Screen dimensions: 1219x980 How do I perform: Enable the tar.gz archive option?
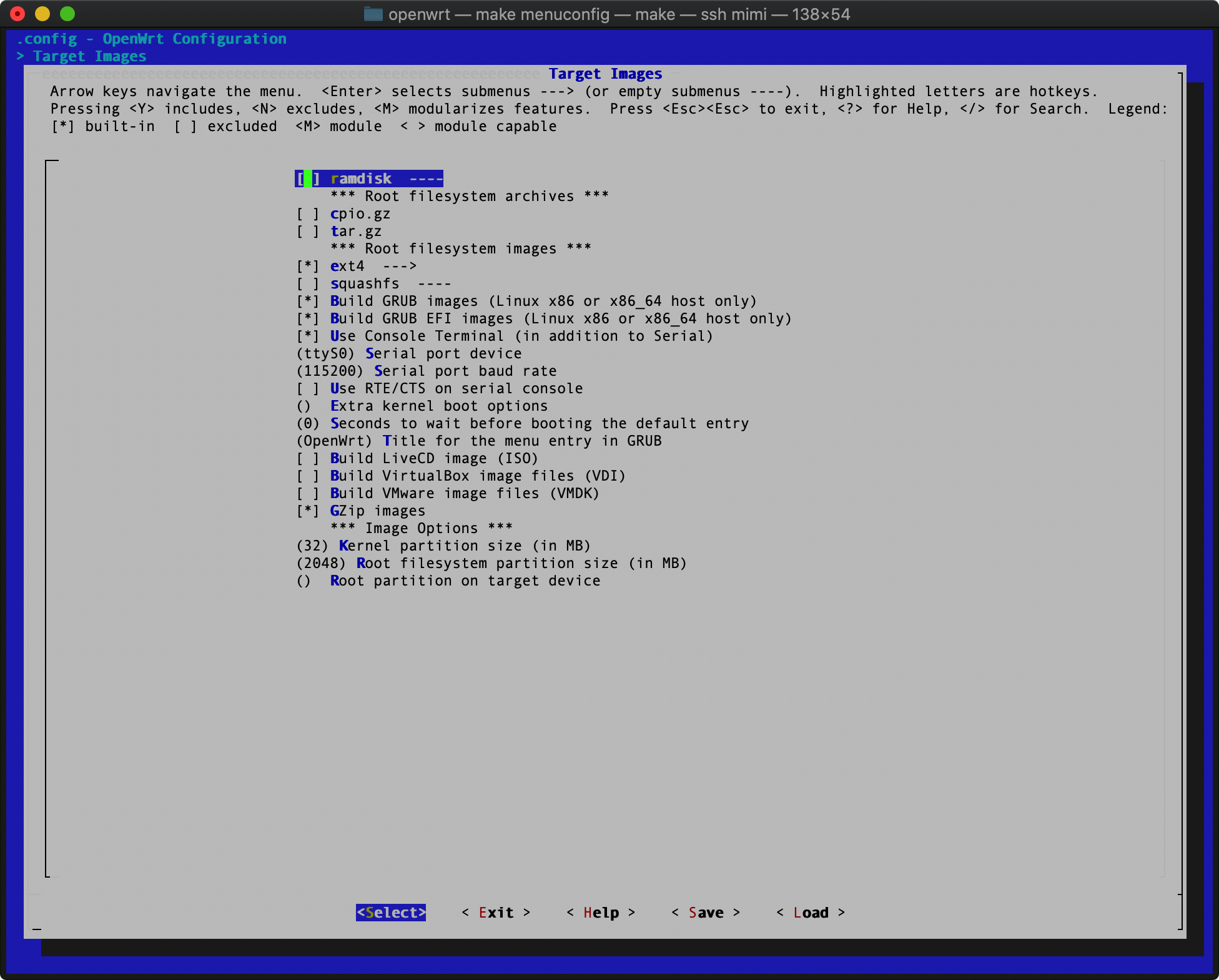pyautogui.click(x=339, y=231)
